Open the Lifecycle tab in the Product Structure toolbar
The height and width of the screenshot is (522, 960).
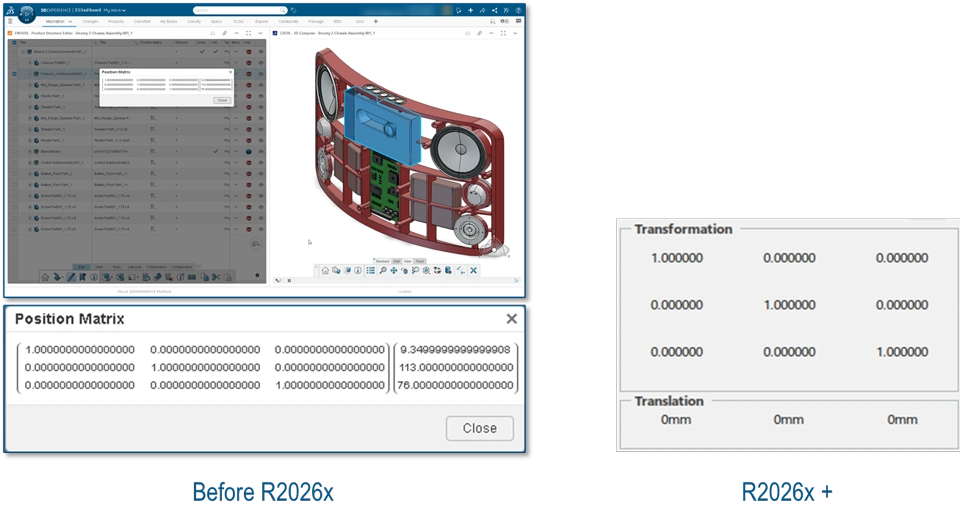134,267
